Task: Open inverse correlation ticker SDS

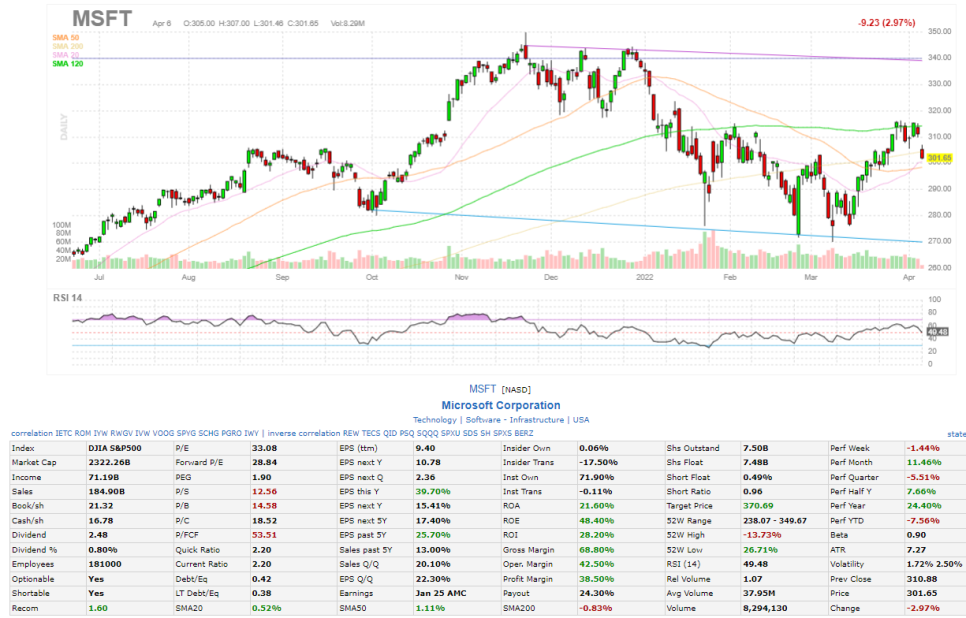Action: pyautogui.click(x=471, y=433)
